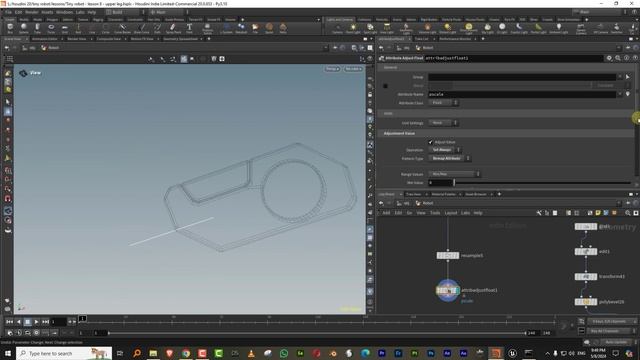The width and height of the screenshot is (640, 360).
Task: Open the Windows menu
Action: point(64,12)
